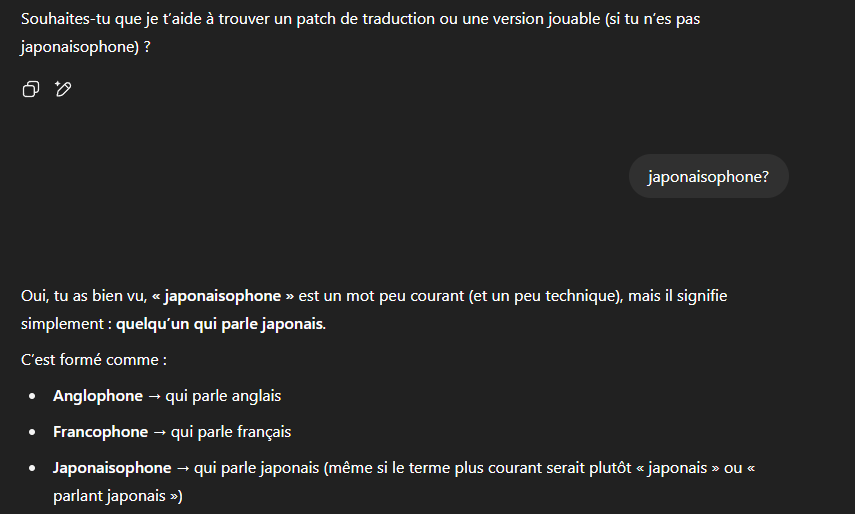Click the bullet point before Anglophone
The width and height of the screenshot is (855, 514).
tap(32, 396)
